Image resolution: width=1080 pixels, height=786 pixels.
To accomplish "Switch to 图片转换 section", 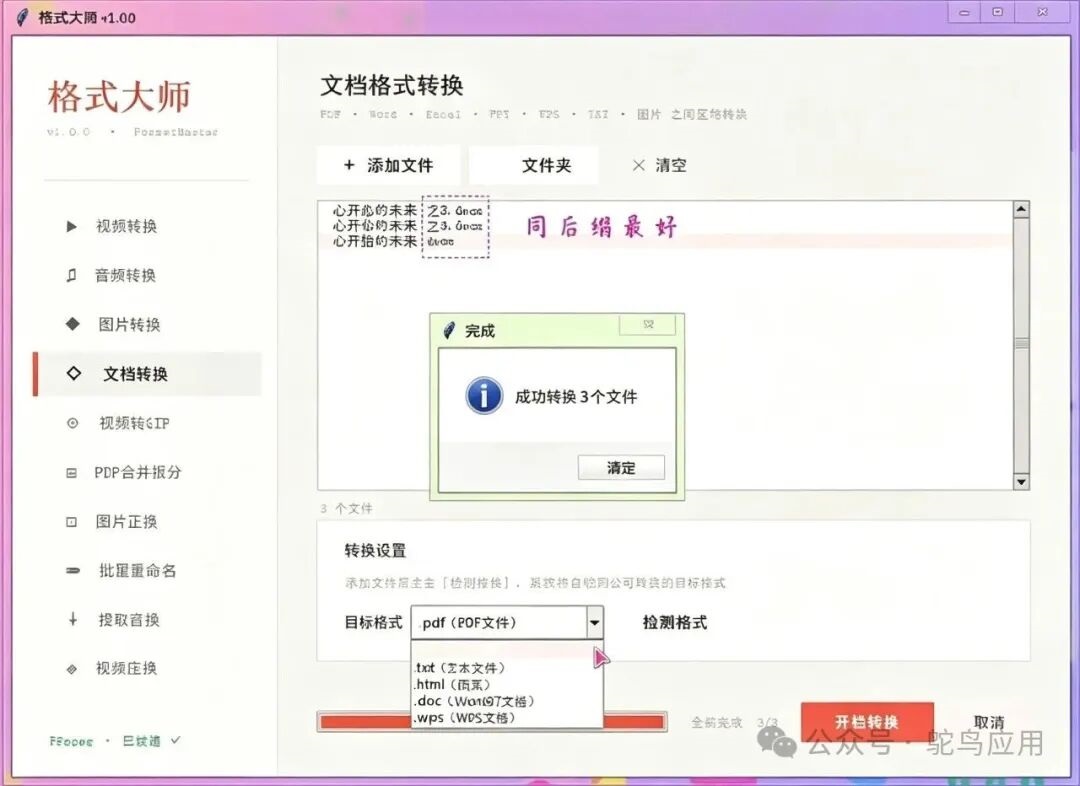I will click(148, 324).
